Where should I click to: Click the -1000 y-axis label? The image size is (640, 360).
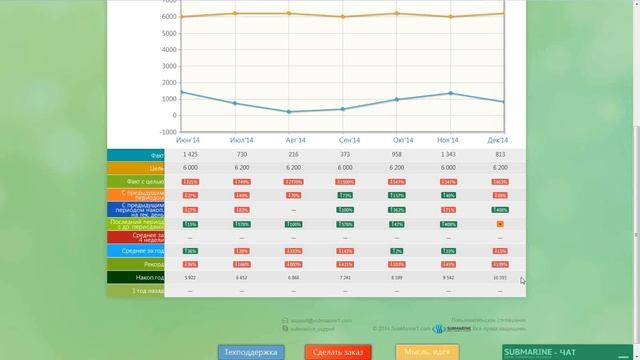[x=168, y=132]
